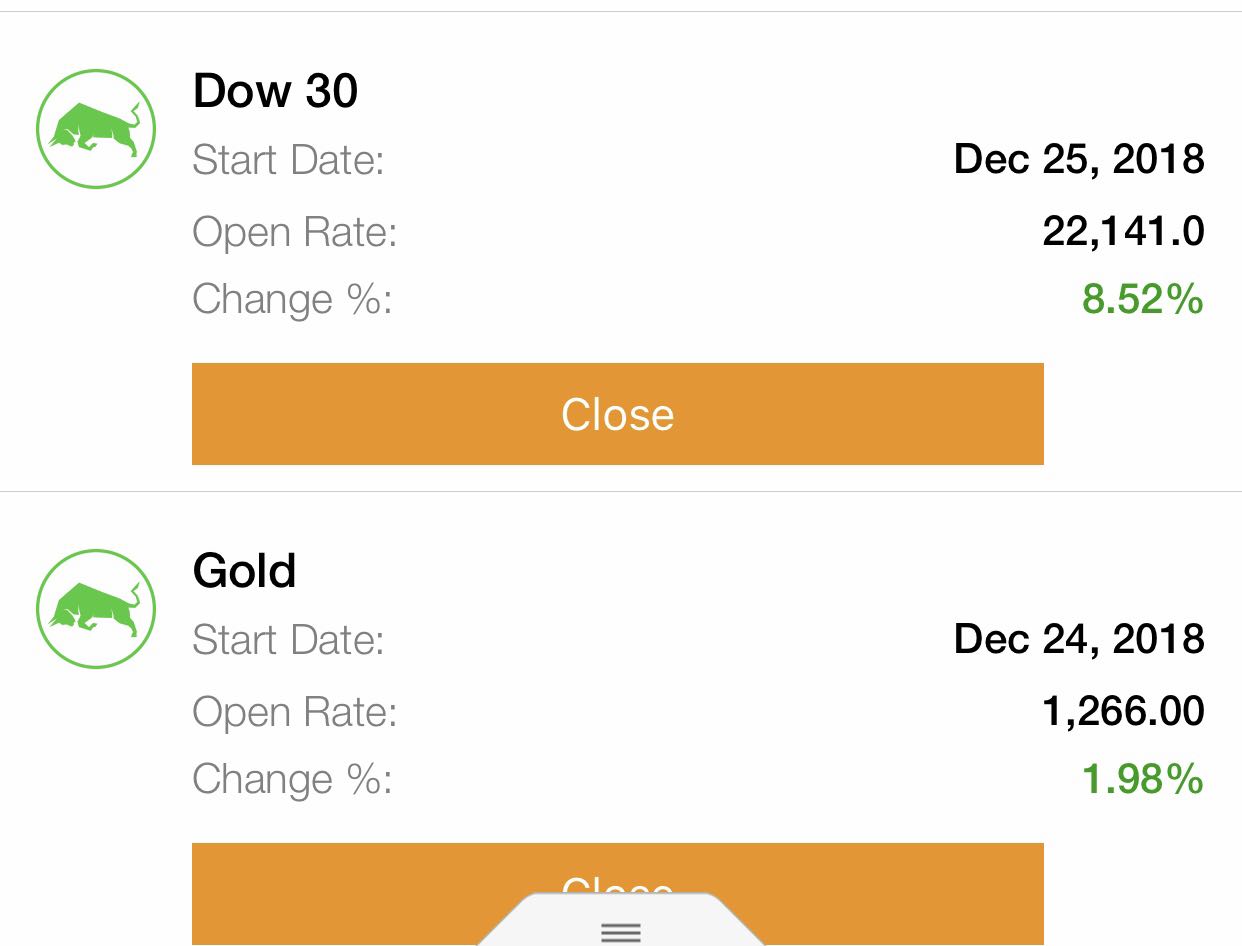1242x946 pixels.
Task: Select the Dec 25, 2018 start date
Action: tap(1079, 159)
